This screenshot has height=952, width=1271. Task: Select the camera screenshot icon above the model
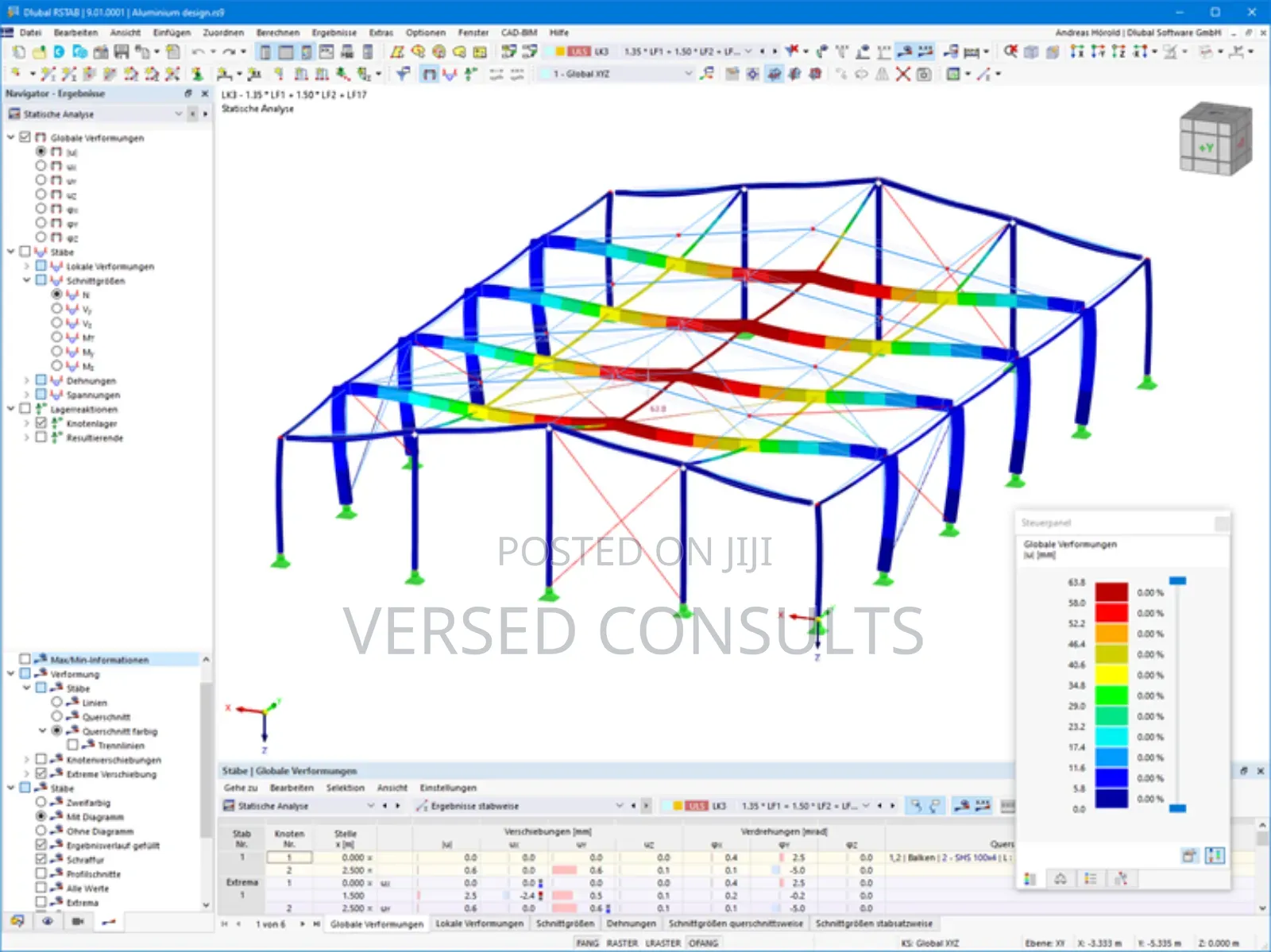click(923, 73)
